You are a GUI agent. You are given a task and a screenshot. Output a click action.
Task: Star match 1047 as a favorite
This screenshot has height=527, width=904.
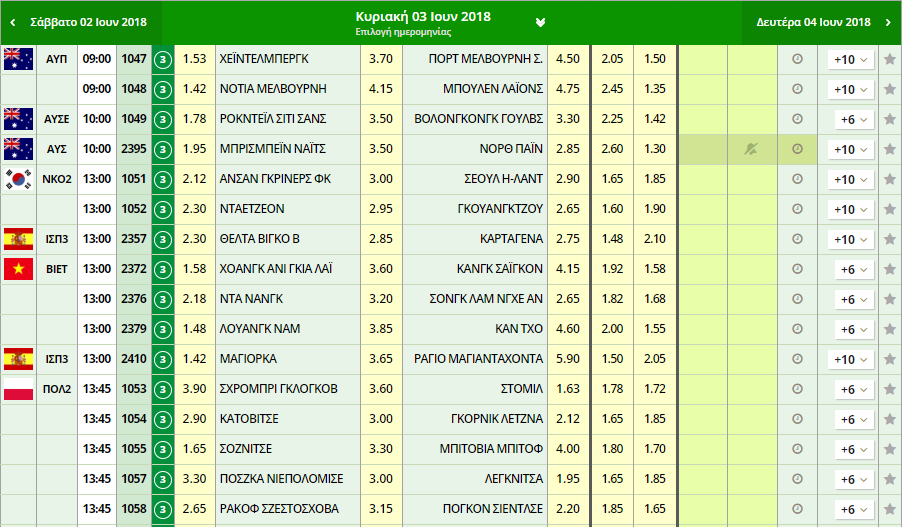[x=889, y=59]
